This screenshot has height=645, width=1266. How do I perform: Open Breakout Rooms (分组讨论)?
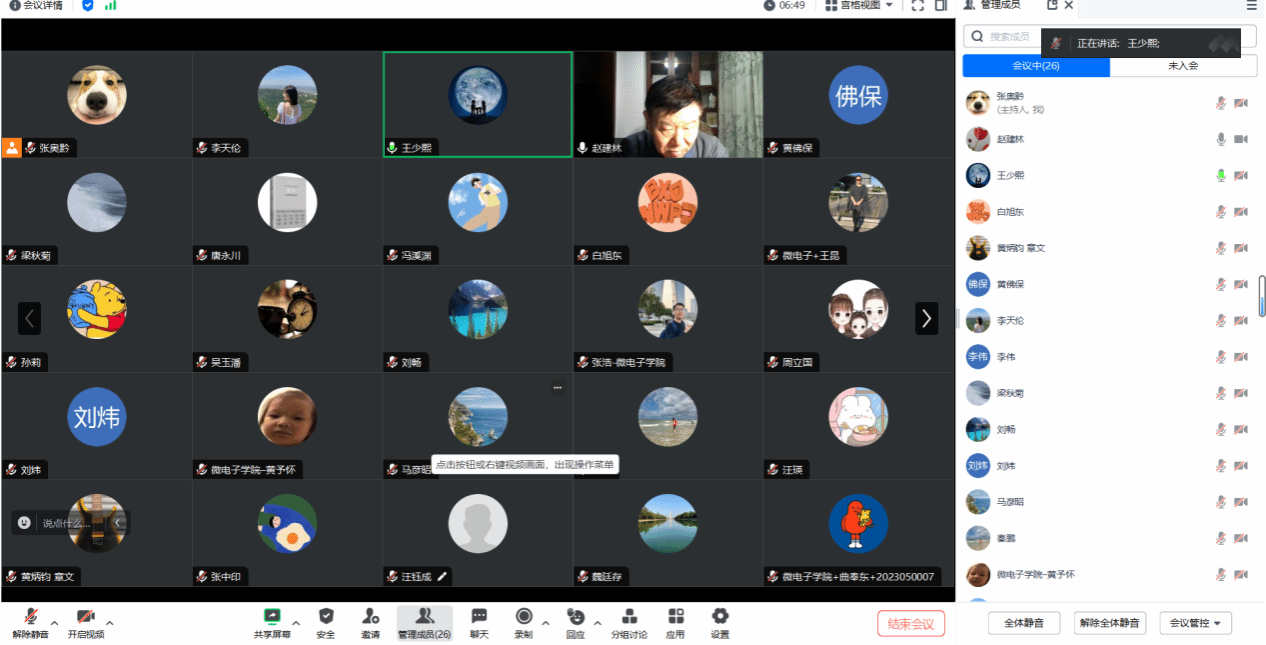[629, 622]
